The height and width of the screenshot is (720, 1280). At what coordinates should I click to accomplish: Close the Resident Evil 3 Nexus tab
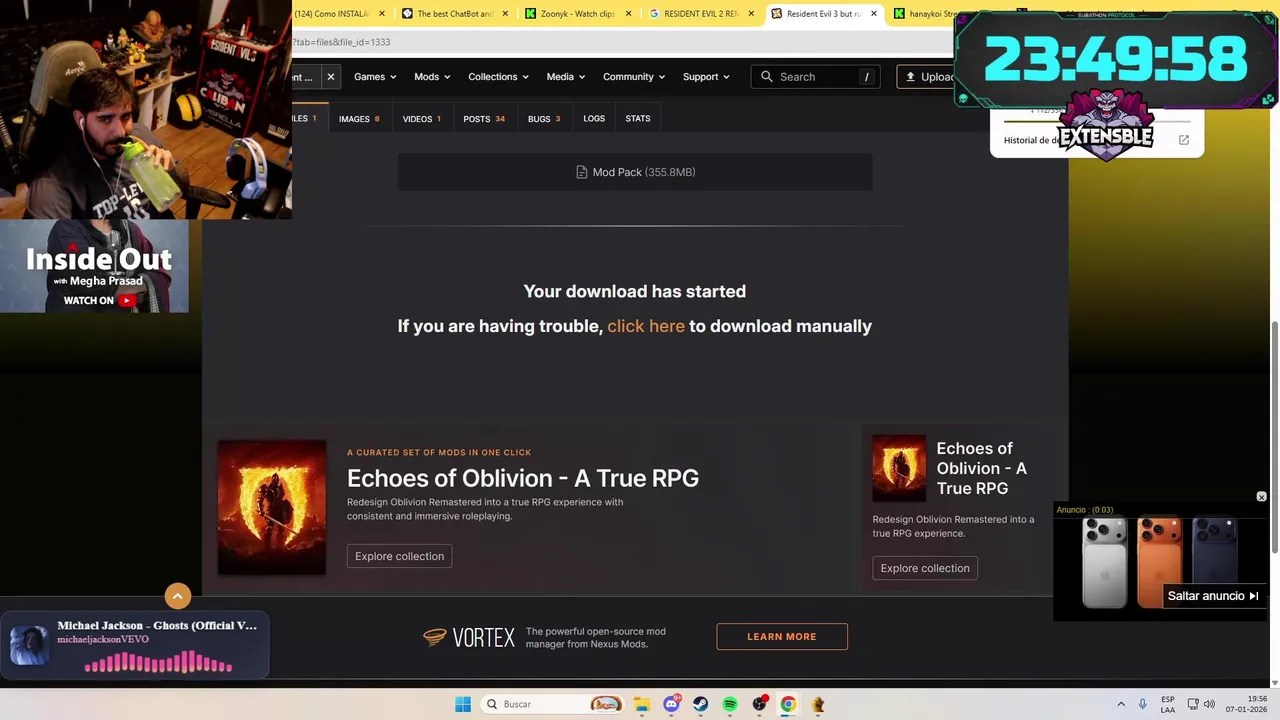tap(874, 14)
